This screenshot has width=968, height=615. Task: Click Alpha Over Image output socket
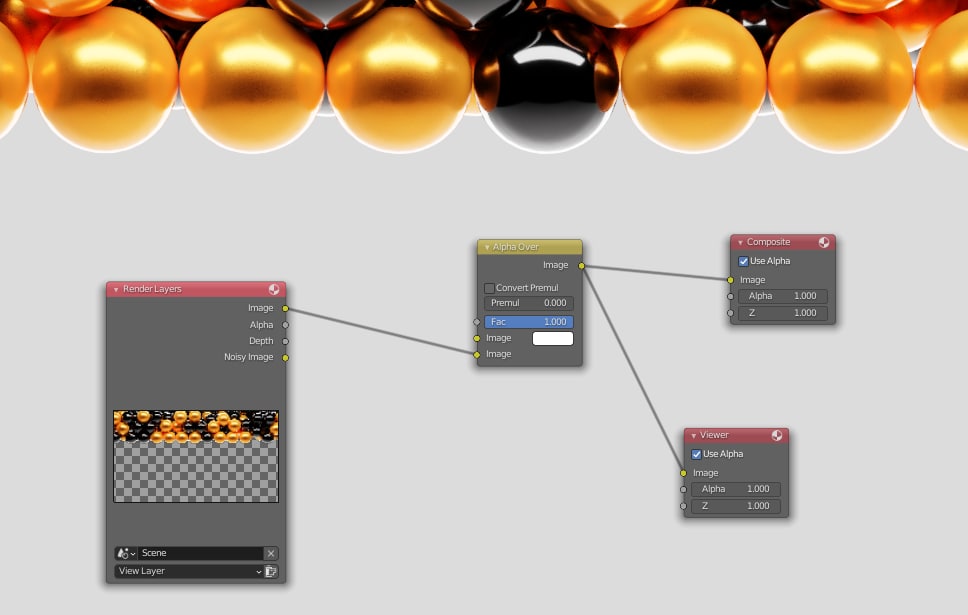coord(582,266)
